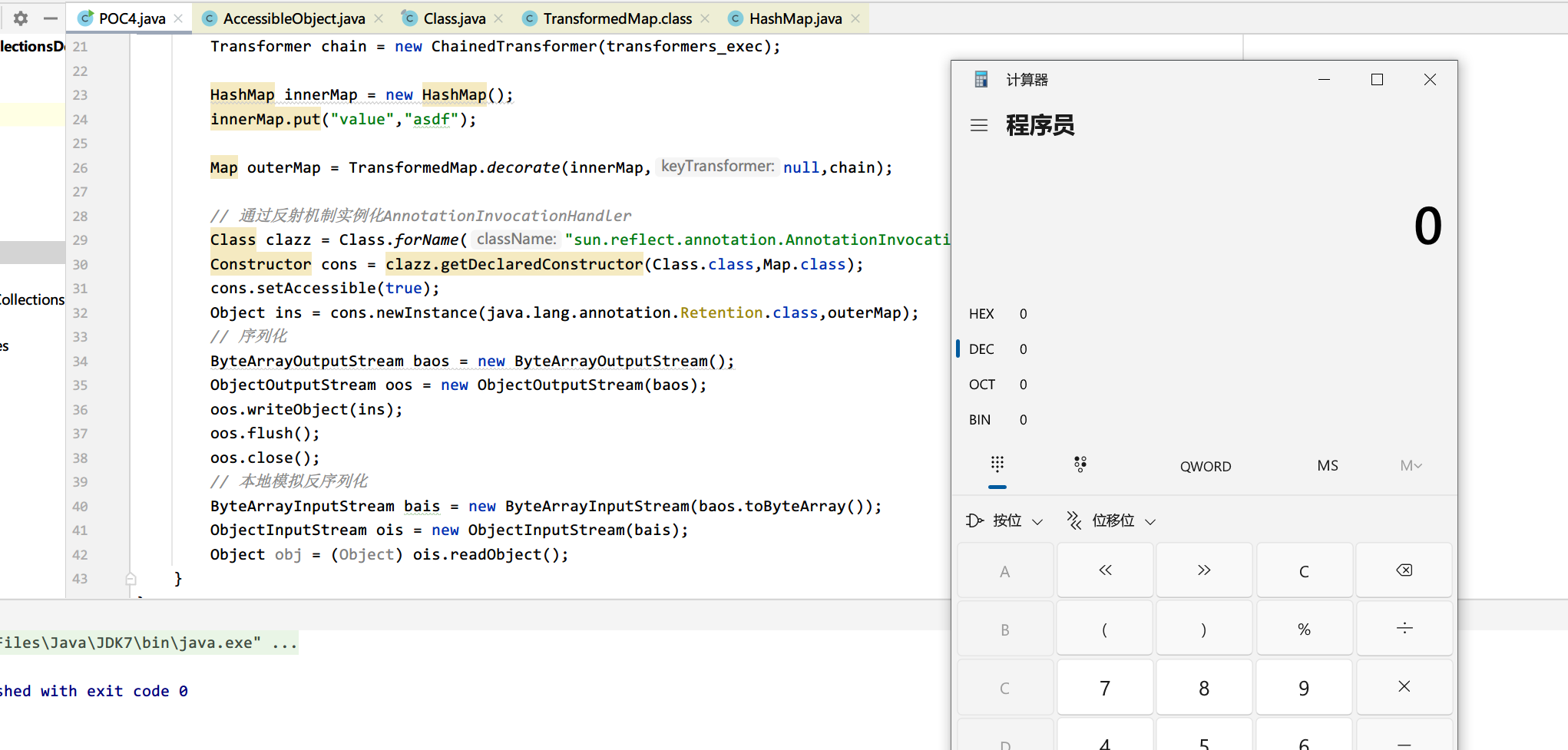
Task: Maximize the calculator window
Action: [x=1377, y=79]
